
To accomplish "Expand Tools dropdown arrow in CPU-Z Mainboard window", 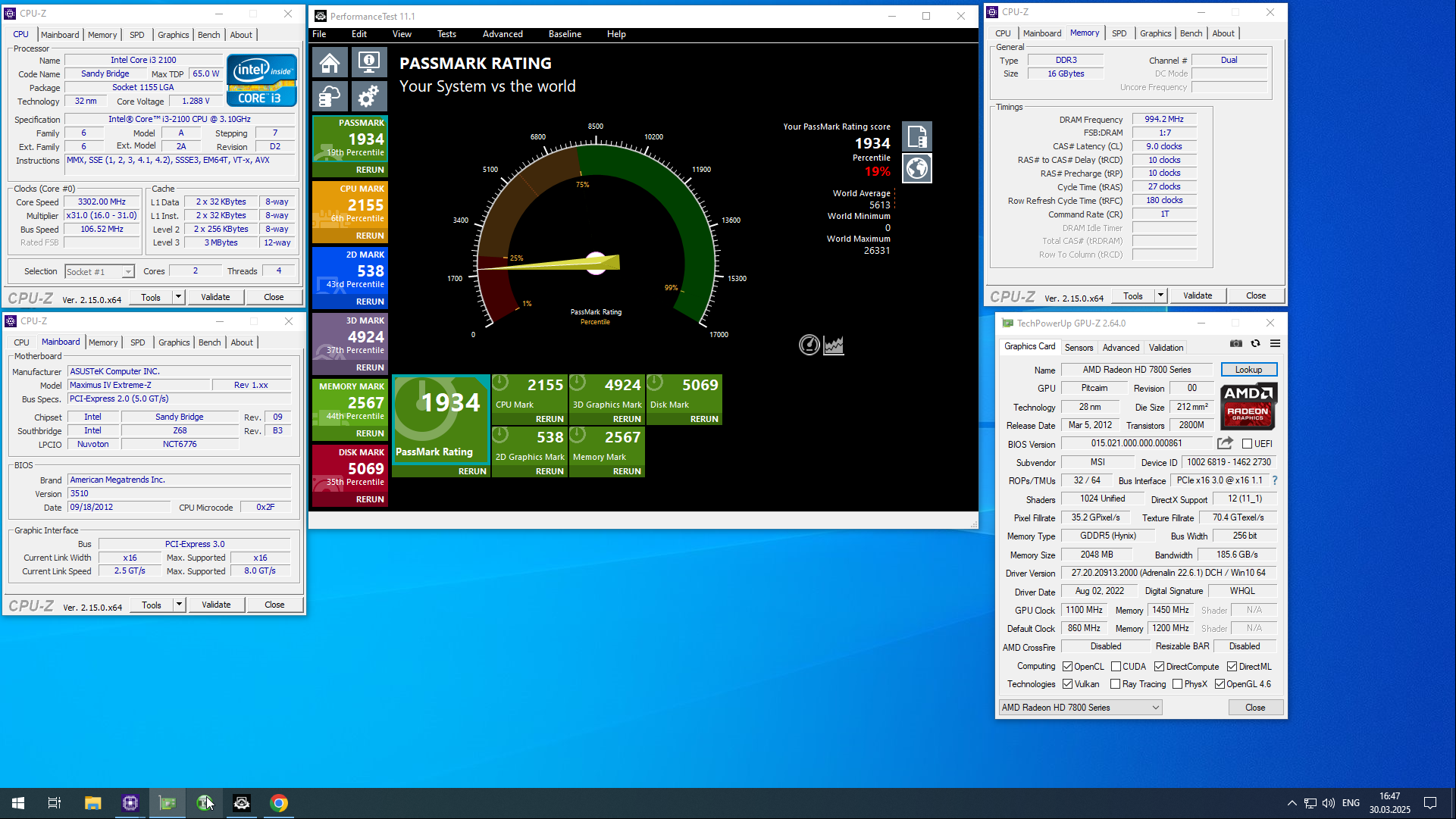I will [180, 605].
